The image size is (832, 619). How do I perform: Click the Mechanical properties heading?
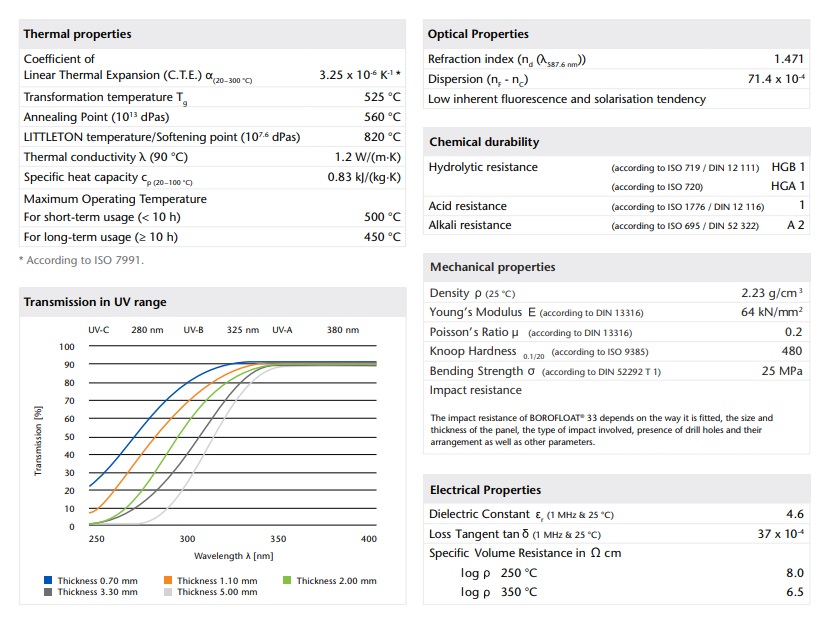(x=492, y=267)
